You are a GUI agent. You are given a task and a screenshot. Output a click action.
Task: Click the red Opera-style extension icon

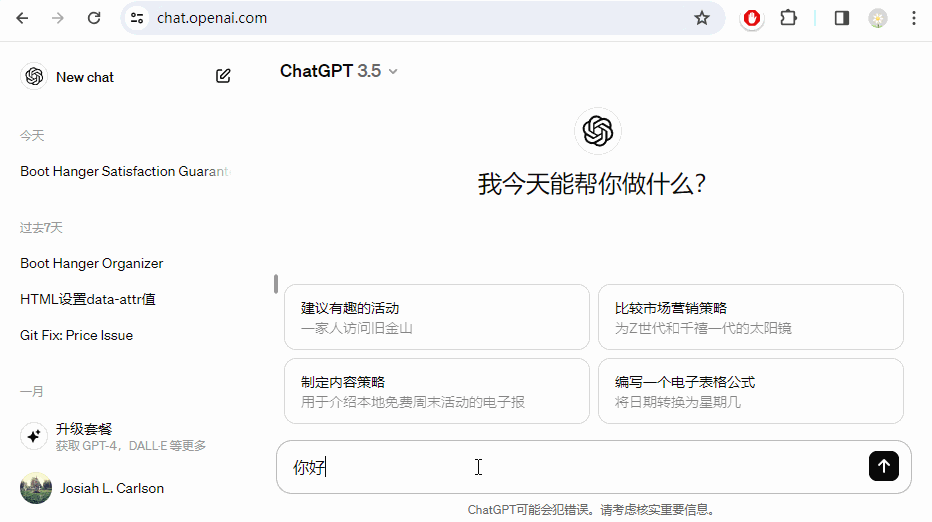[x=751, y=18]
